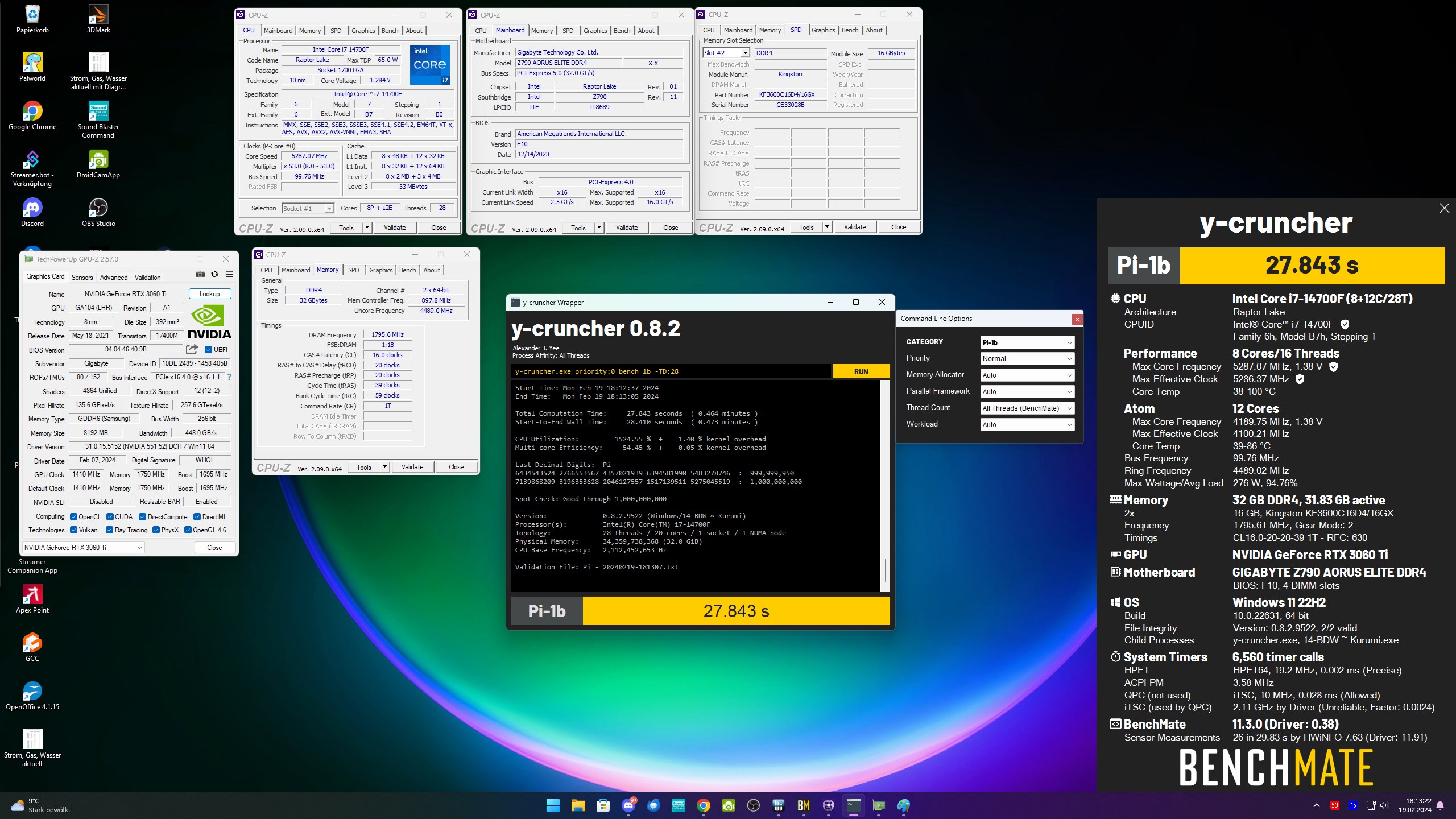Click the GPU-Z screenshot camera icon
Screen dimensions: 1456x819
coord(200,274)
